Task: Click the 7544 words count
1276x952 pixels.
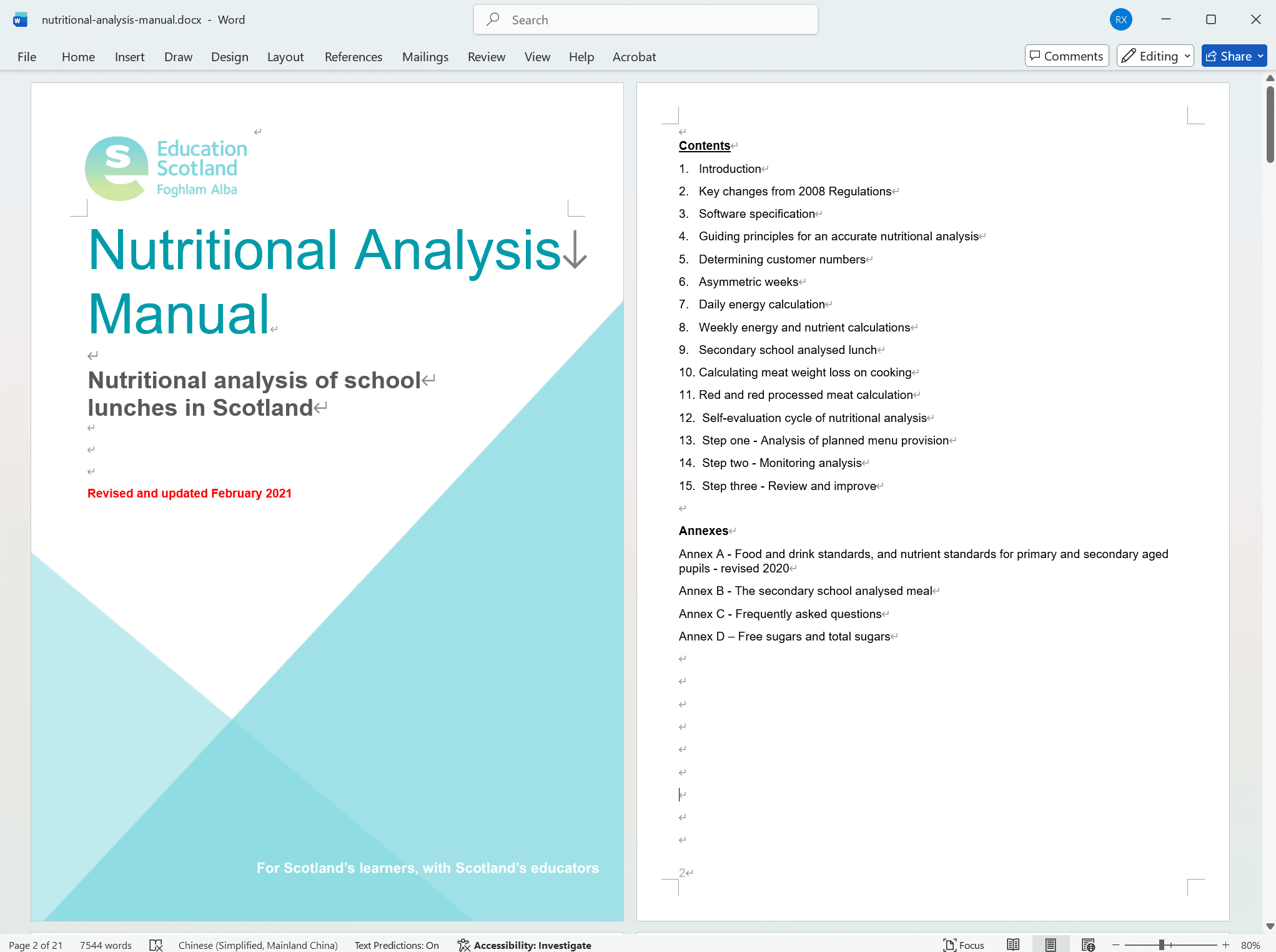Action: [106, 945]
